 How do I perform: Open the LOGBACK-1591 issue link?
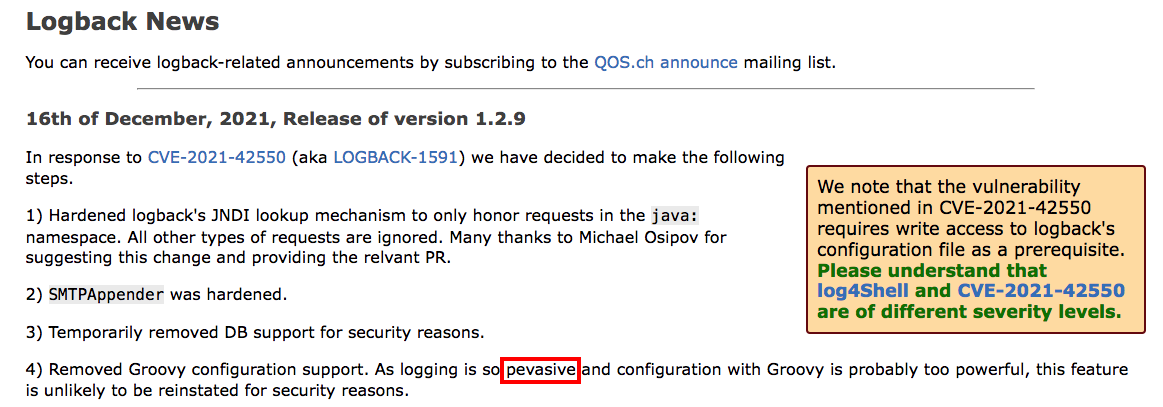(x=395, y=157)
